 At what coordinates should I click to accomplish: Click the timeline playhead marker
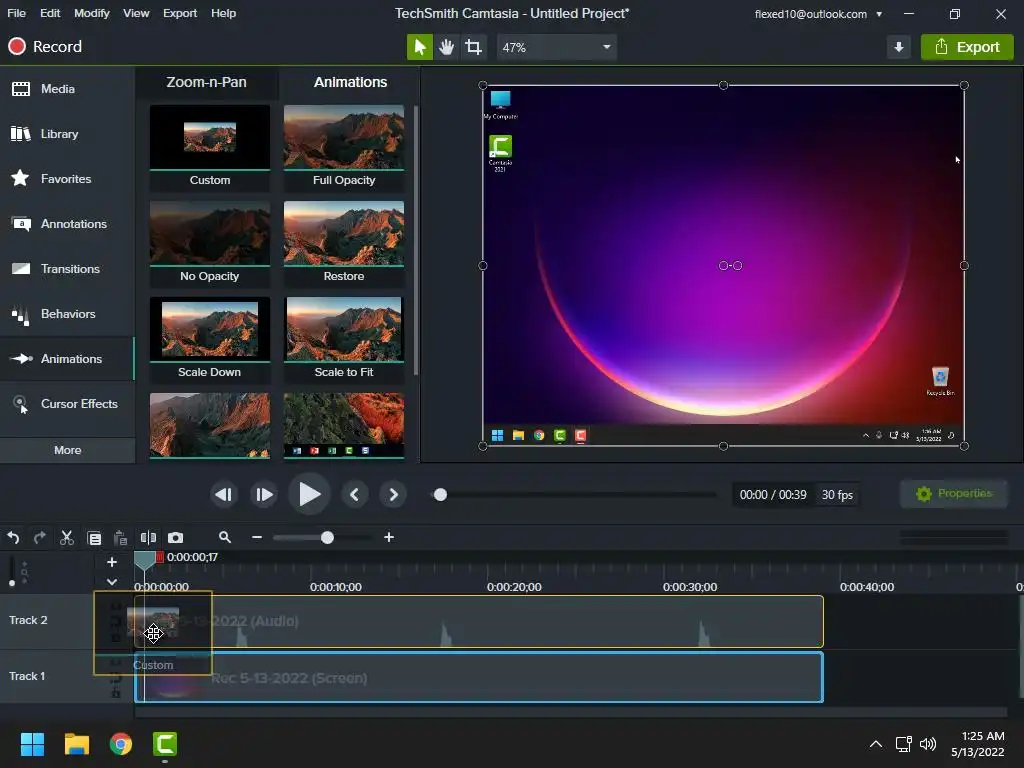(x=144, y=560)
